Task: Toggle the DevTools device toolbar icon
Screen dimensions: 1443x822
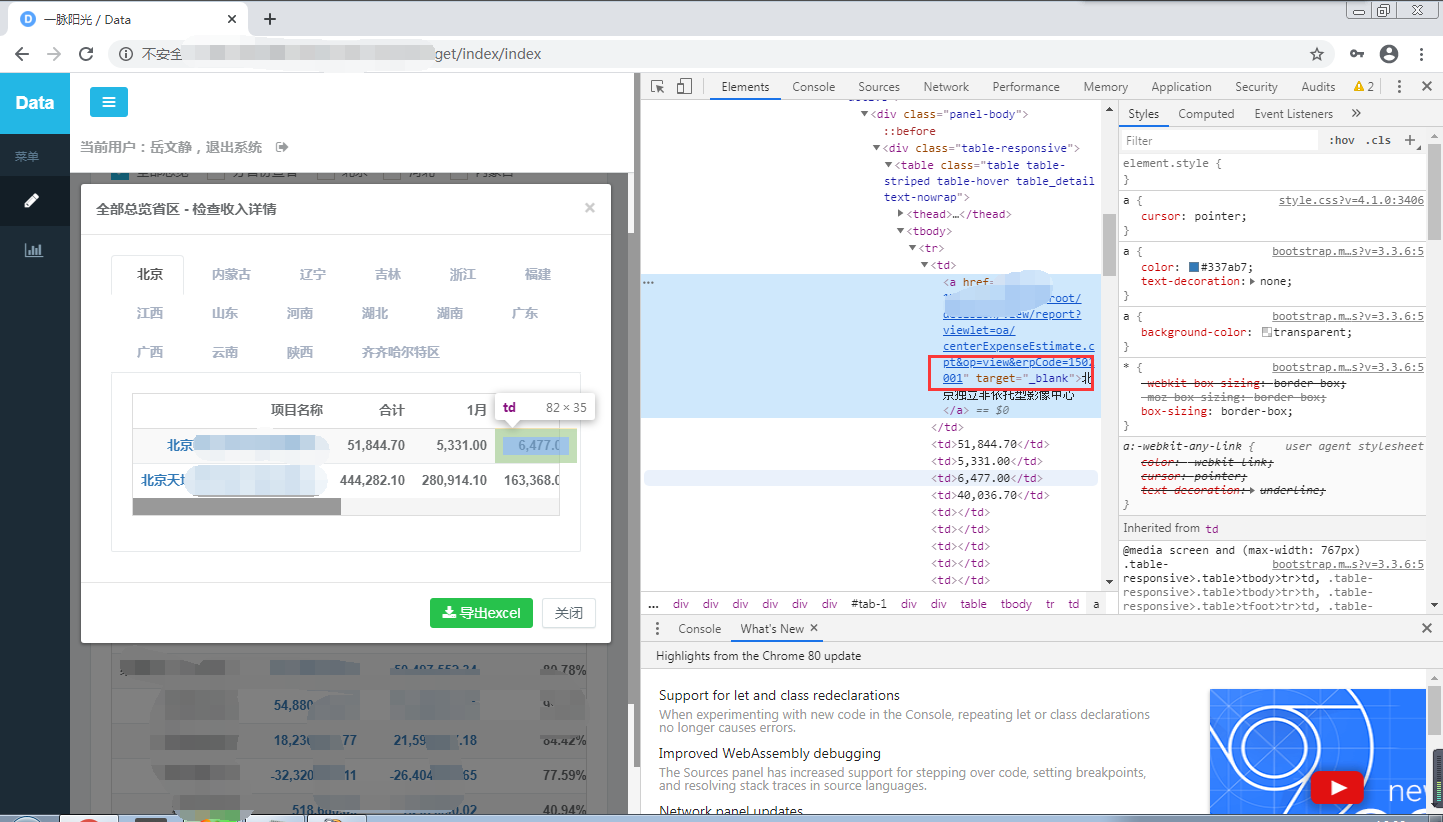Action: coord(684,87)
